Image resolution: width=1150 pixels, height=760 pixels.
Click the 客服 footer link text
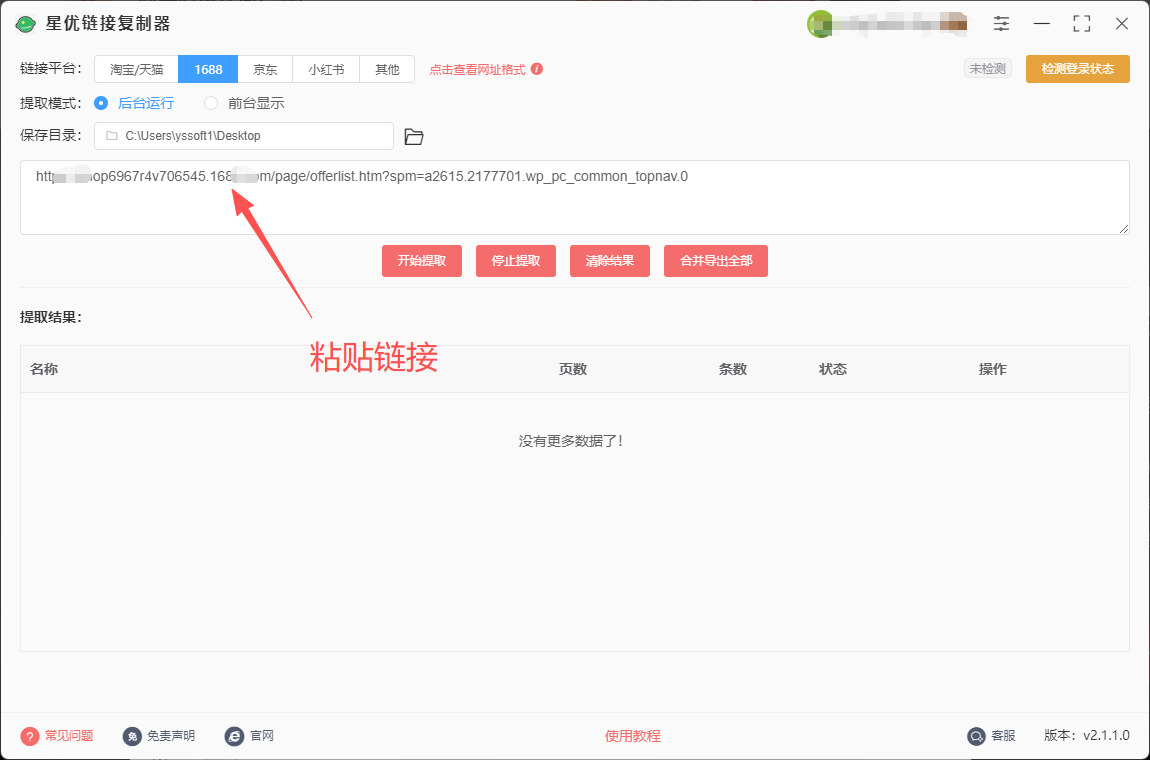(x=1003, y=736)
